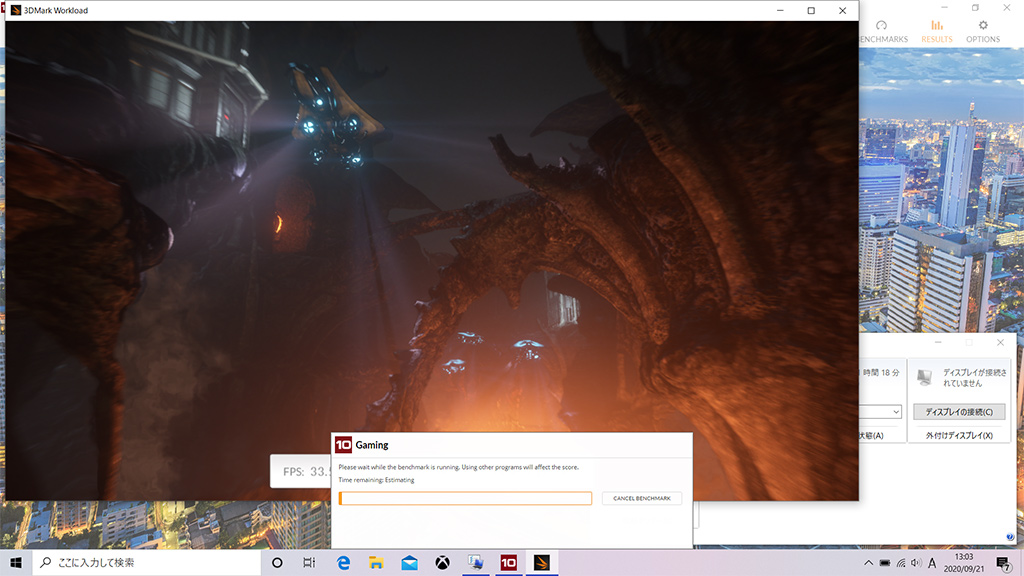Click the search magnifier icon on the taskbar
1024x576 pixels.
(x=45, y=562)
